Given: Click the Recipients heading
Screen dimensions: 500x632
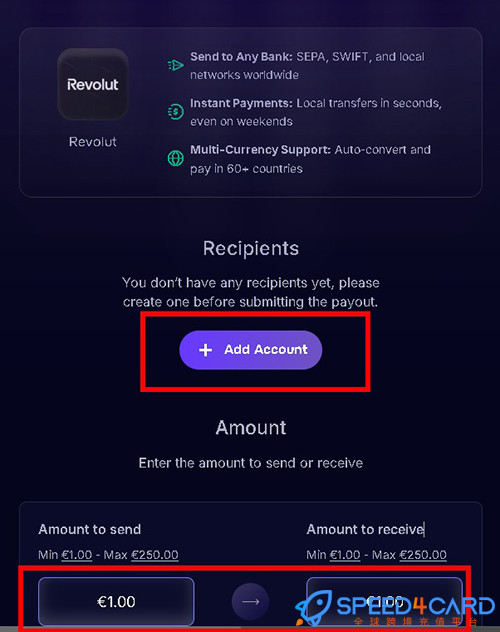Looking at the screenshot, I should 251,248.
